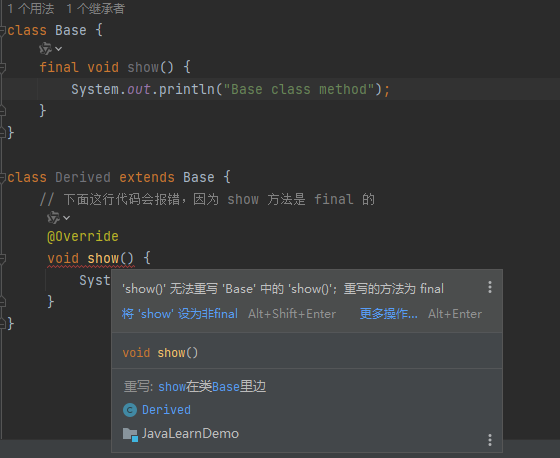Open the bottom three-dot menu in documentation popup
560x458 pixels.
click(x=490, y=440)
